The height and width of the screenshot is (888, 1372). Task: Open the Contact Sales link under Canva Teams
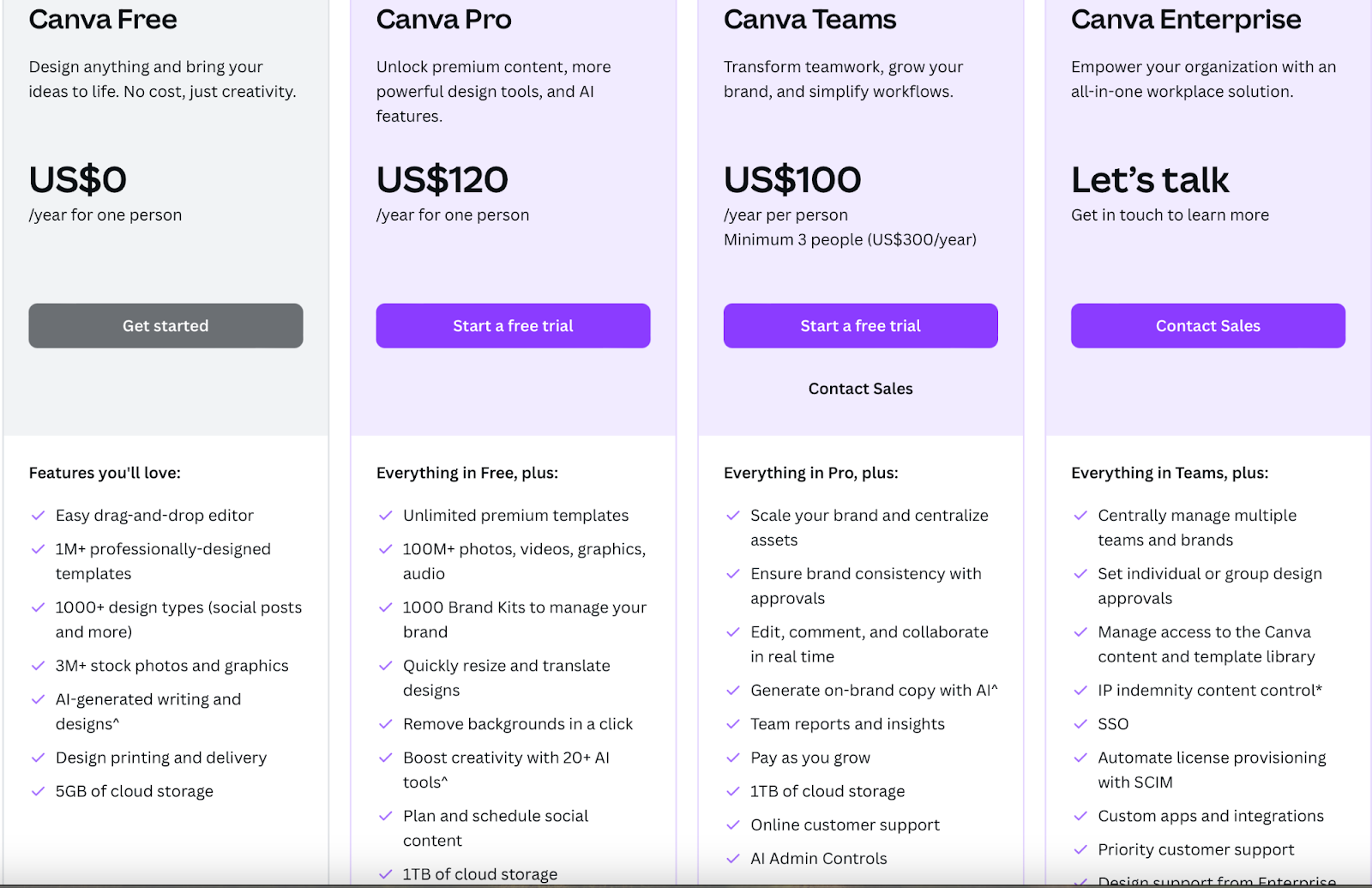pyautogui.click(x=860, y=389)
